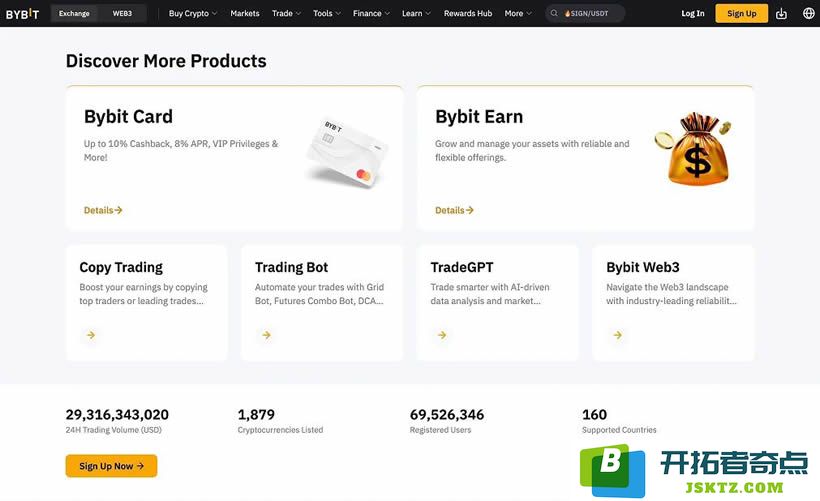Image resolution: width=820 pixels, height=501 pixels.
Task: Expand the Finance dropdown menu
Action: [x=371, y=14]
